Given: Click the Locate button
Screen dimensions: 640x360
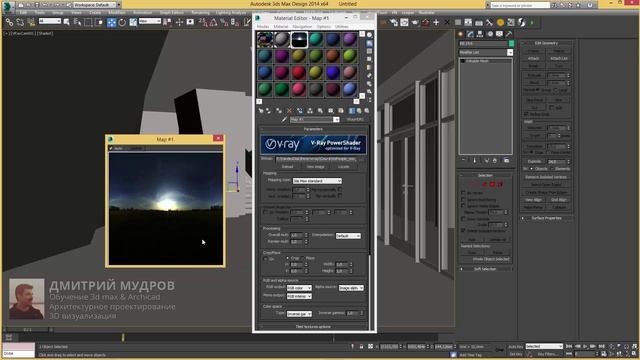Looking at the screenshot, I should coord(343,167).
